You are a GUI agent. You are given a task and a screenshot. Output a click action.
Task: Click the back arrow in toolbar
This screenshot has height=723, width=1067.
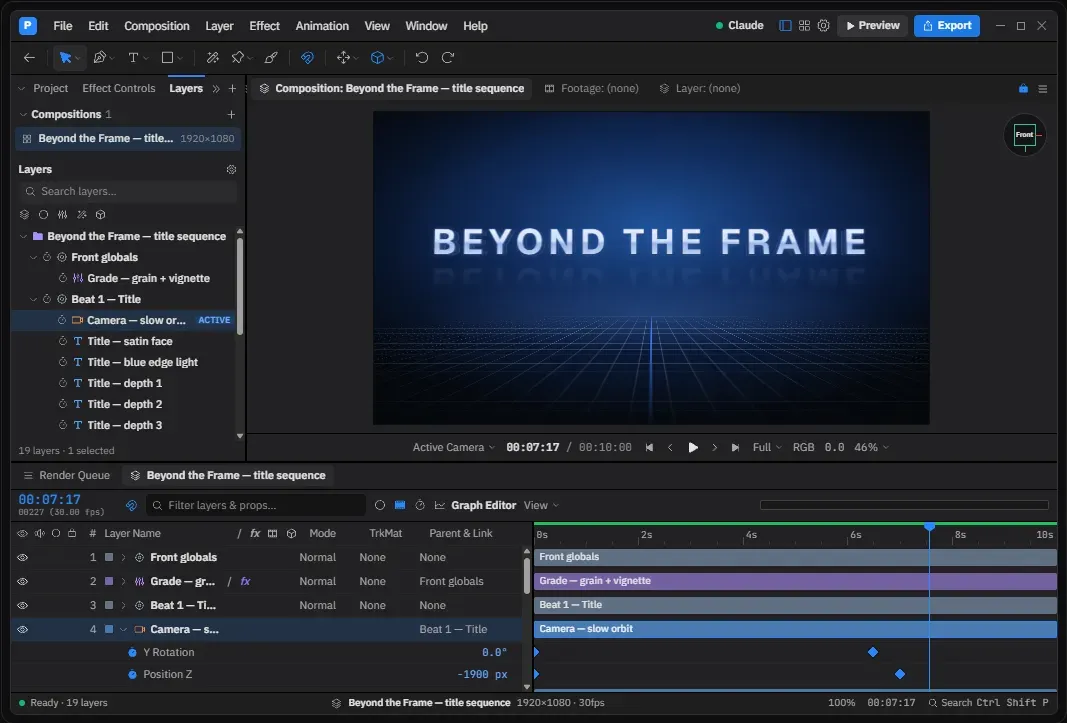(29, 58)
